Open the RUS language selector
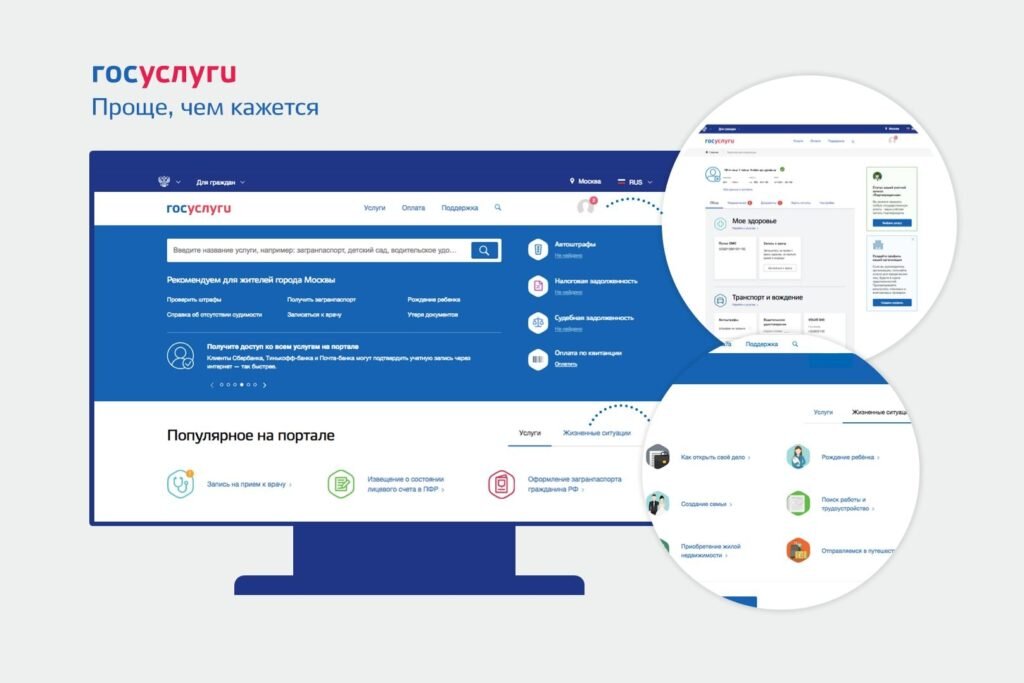Viewport: 1024px width, 683px height. click(x=634, y=183)
